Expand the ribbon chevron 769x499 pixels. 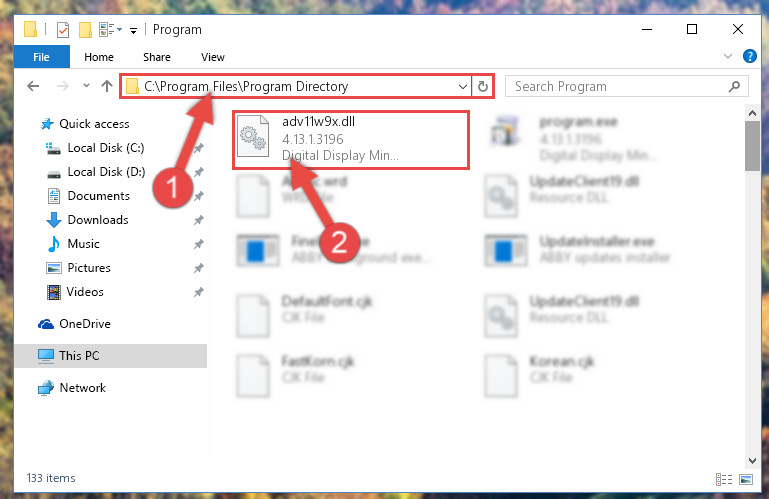728,56
